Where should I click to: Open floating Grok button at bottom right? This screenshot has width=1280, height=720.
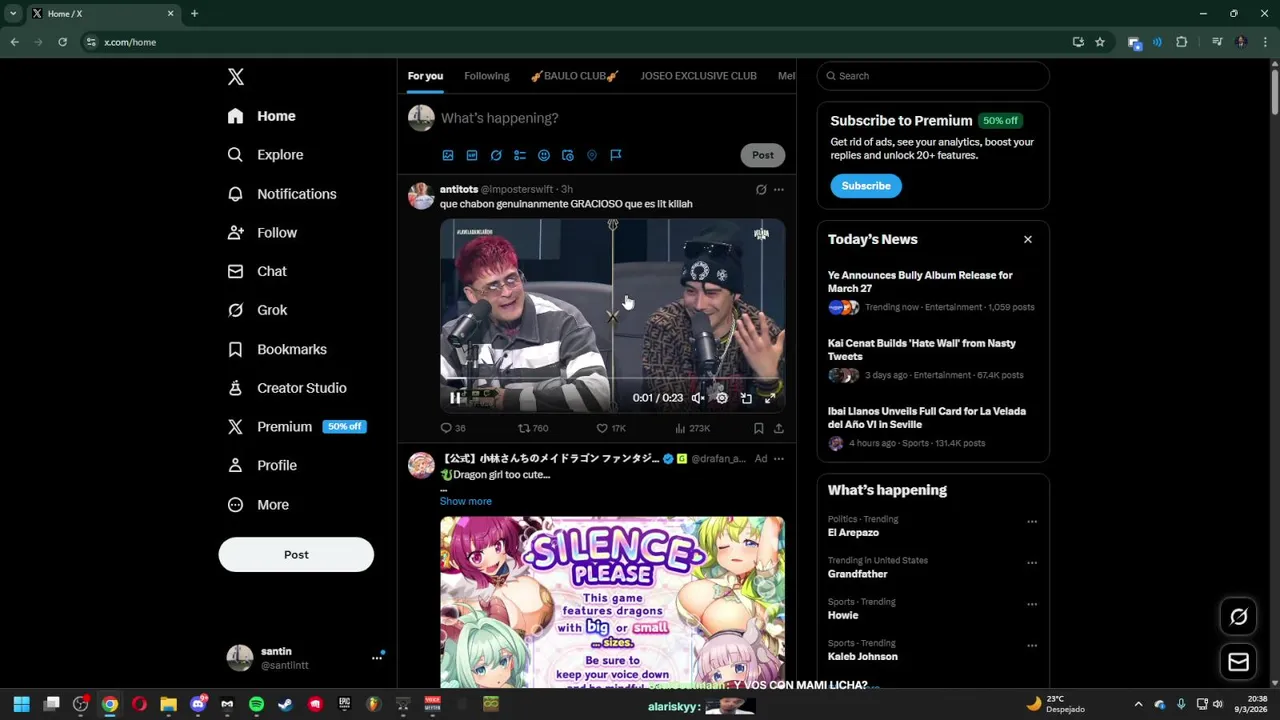pyautogui.click(x=1238, y=617)
